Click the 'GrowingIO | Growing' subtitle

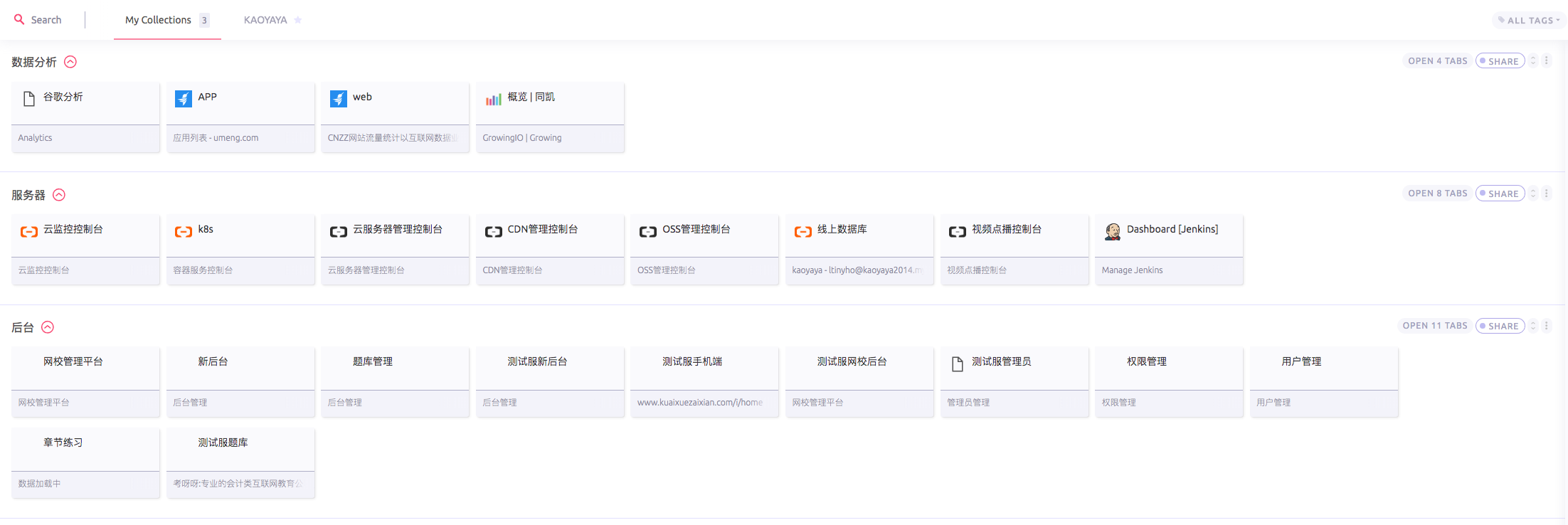pyautogui.click(x=522, y=138)
